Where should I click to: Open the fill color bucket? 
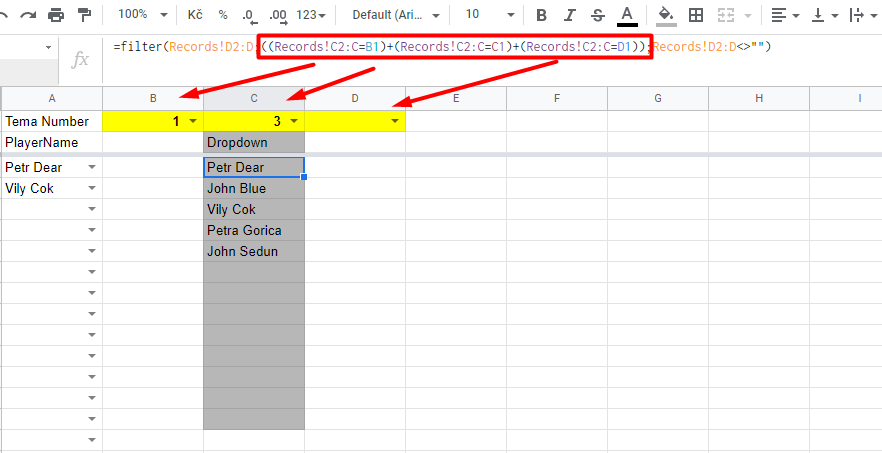tap(667, 16)
